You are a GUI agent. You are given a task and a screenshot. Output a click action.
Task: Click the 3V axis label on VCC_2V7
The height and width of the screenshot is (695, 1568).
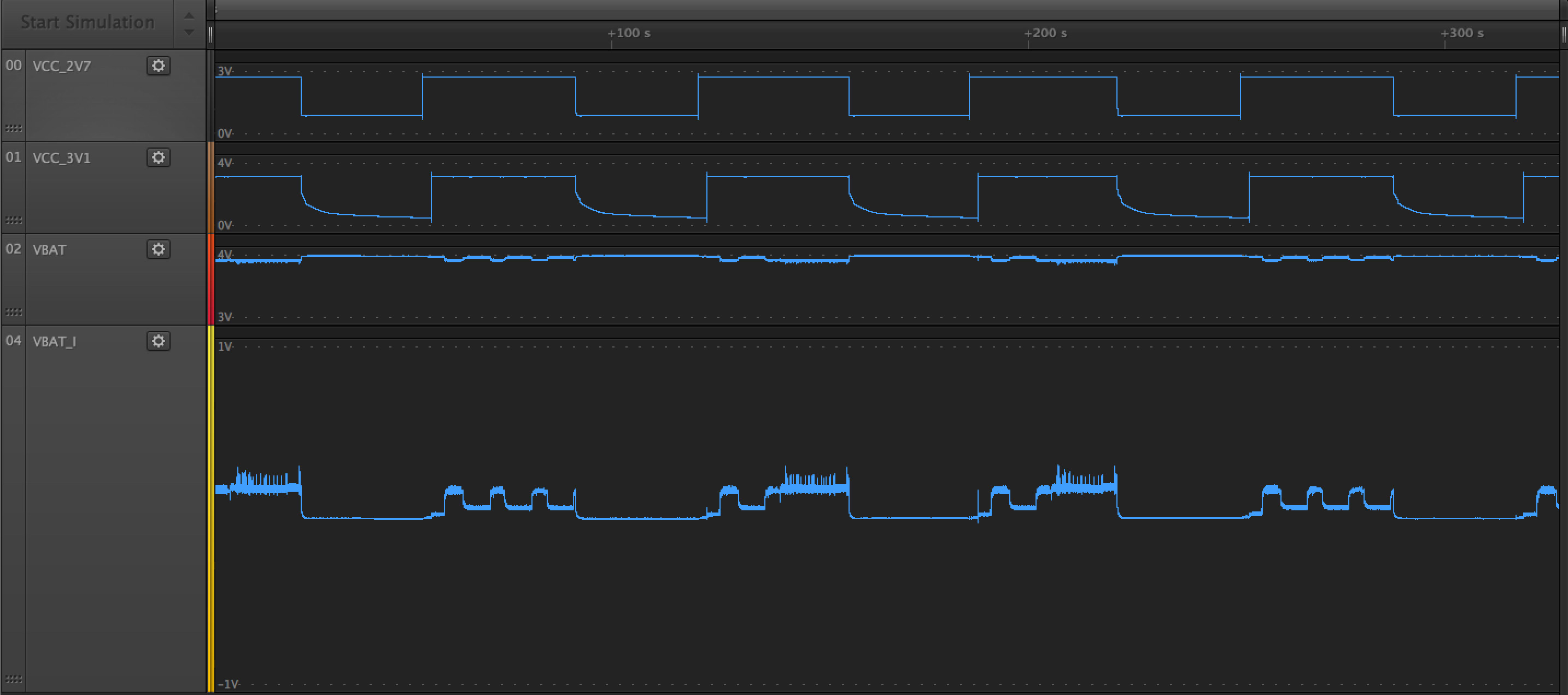225,71
